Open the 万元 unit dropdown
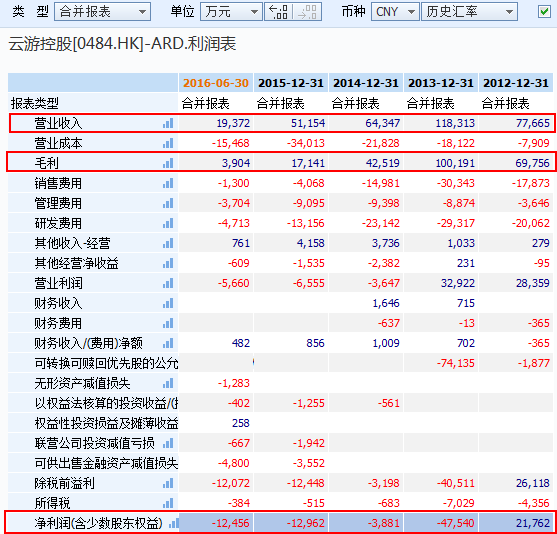 [231, 12]
